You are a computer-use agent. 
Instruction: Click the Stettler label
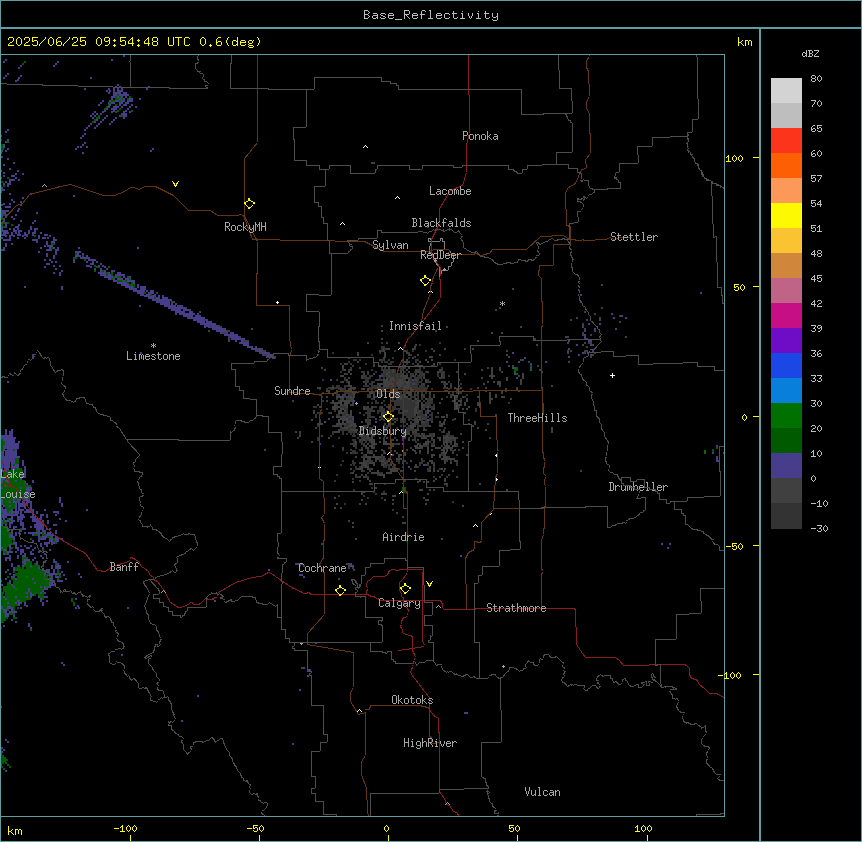pyautogui.click(x=634, y=237)
